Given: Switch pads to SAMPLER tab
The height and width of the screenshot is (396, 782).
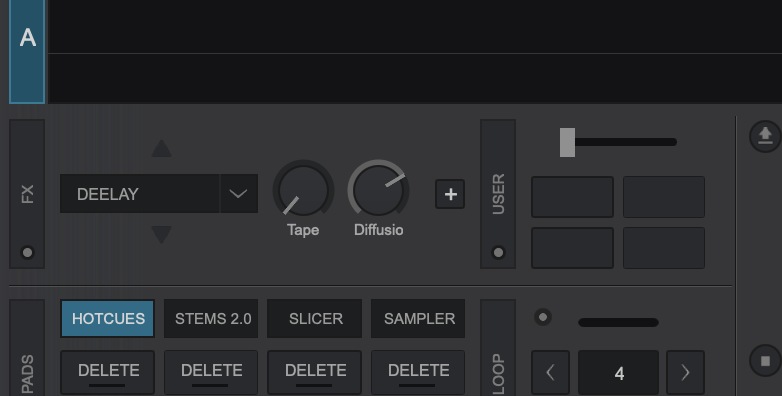Looking at the screenshot, I should click(418, 319).
